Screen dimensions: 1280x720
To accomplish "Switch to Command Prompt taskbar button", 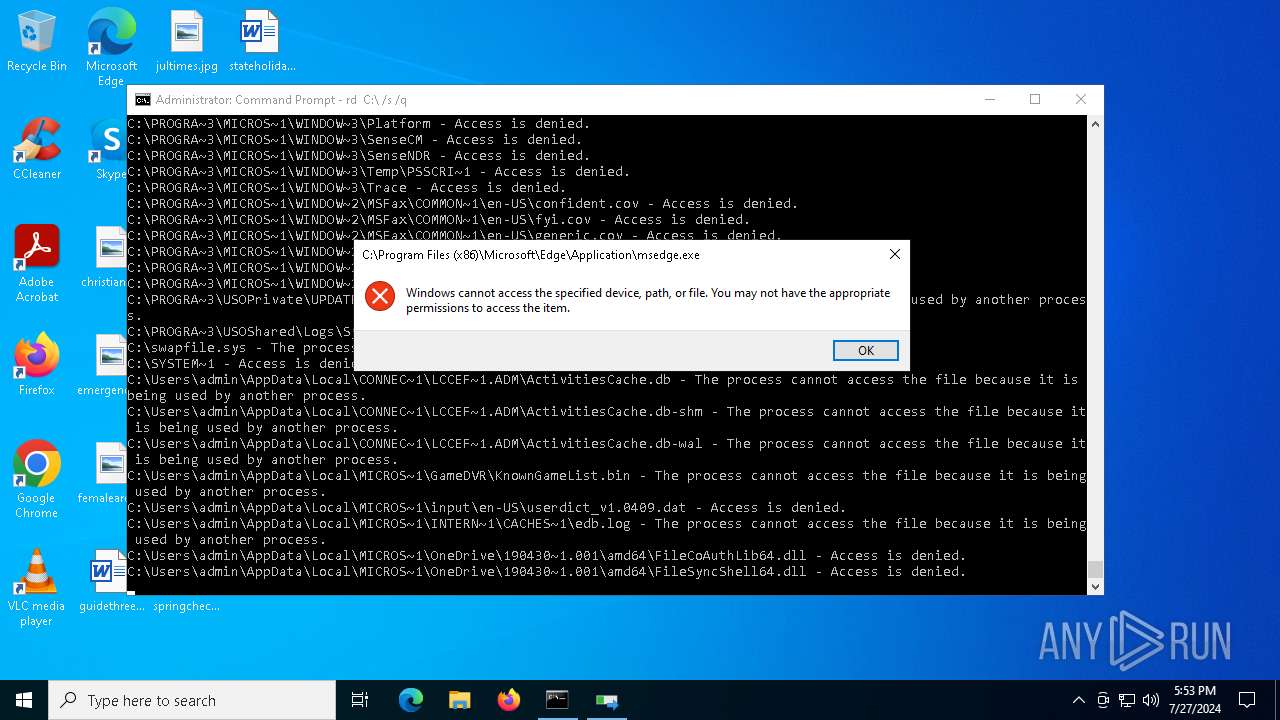I will pos(557,700).
